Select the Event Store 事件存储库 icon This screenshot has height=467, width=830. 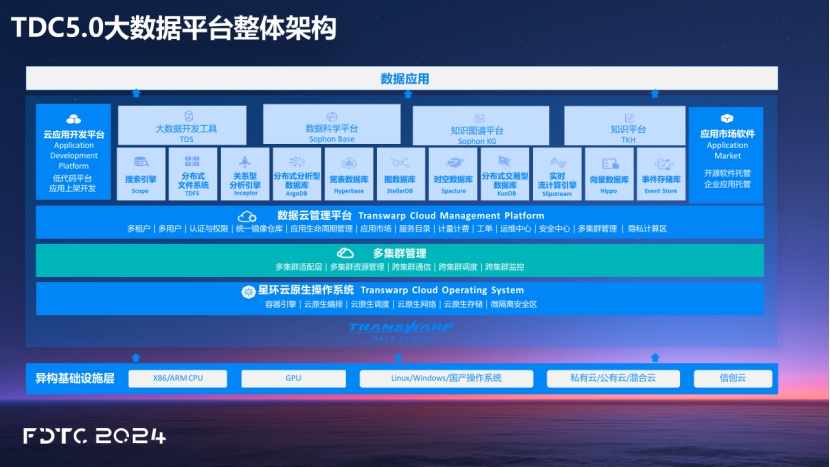[663, 164]
